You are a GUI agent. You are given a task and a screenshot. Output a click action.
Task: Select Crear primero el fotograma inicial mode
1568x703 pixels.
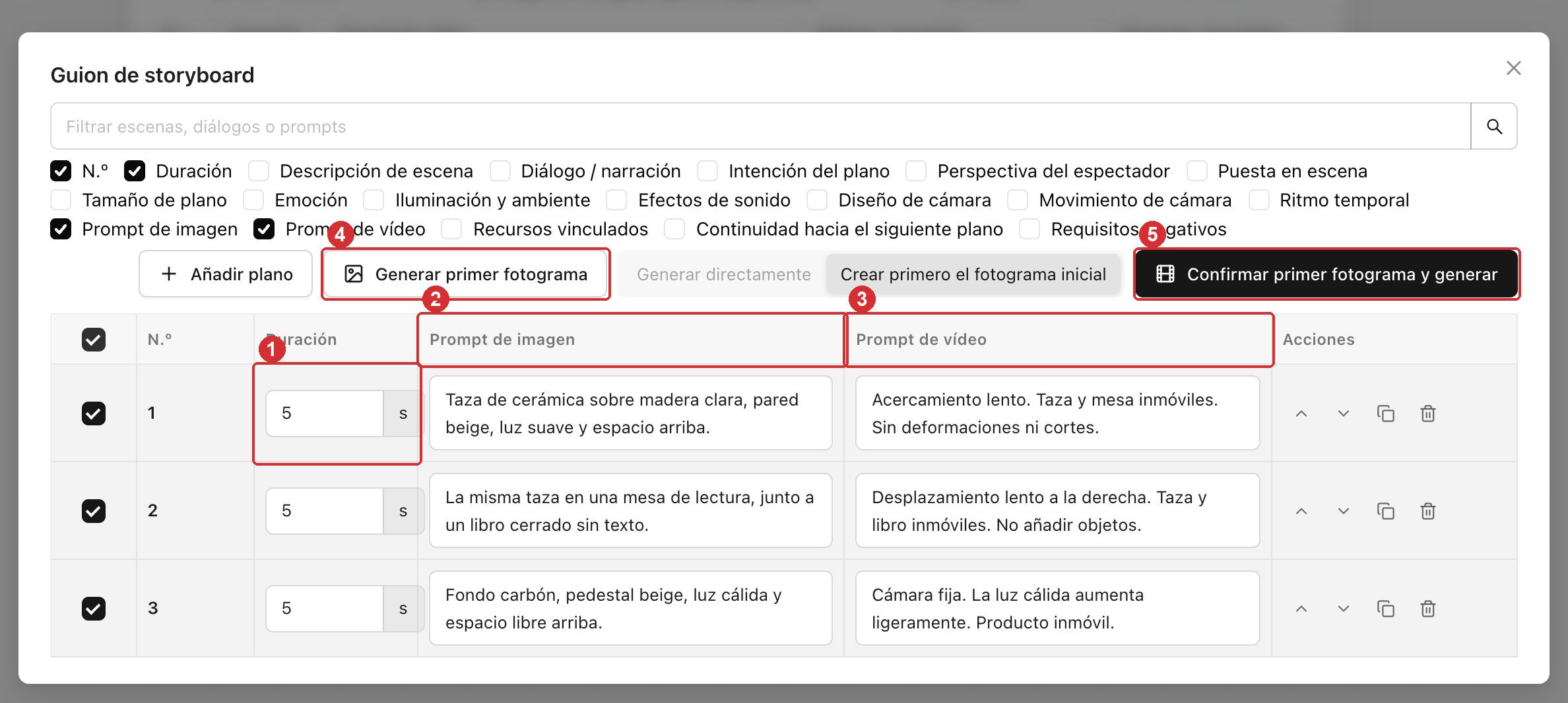pos(973,274)
